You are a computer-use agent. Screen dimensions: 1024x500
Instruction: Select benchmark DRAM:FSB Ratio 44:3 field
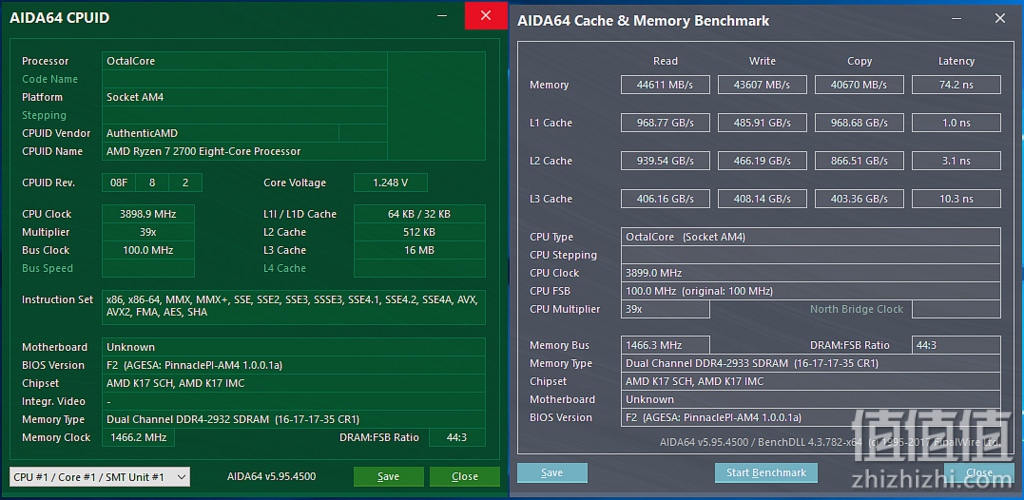click(x=956, y=345)
